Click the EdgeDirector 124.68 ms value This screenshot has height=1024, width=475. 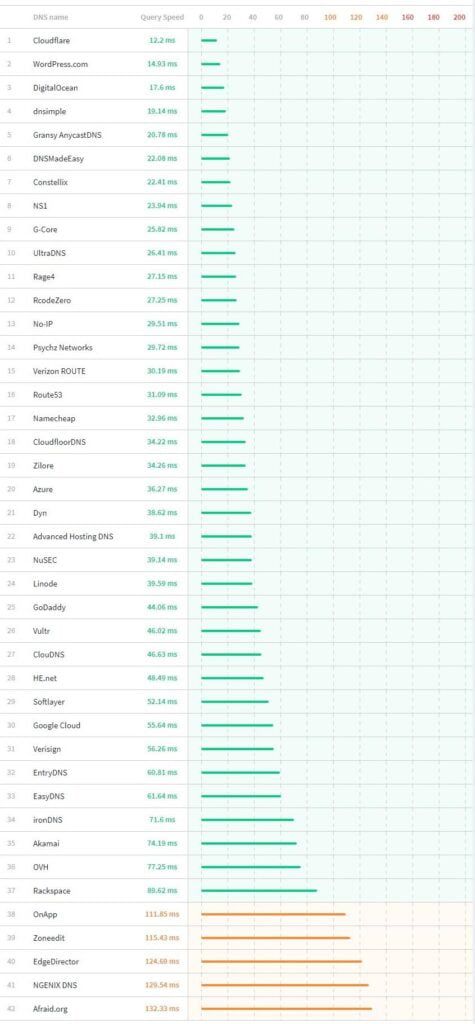pos(162,961)
